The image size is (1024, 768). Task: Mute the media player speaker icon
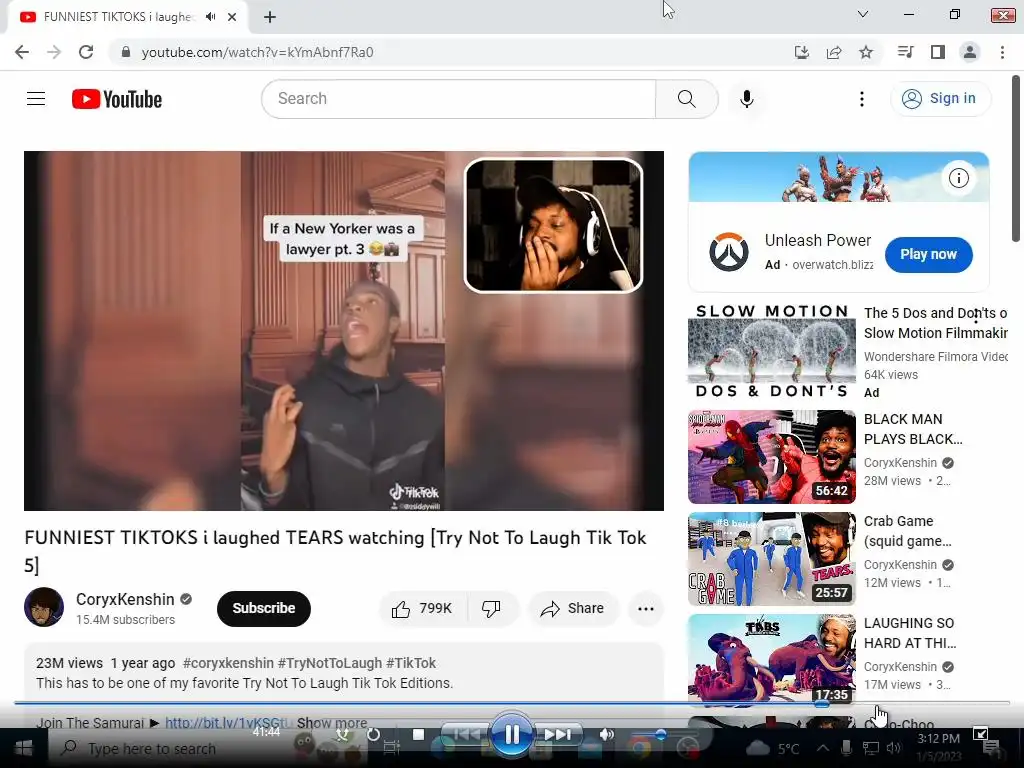pyautogui.click(x=607, y=735)
